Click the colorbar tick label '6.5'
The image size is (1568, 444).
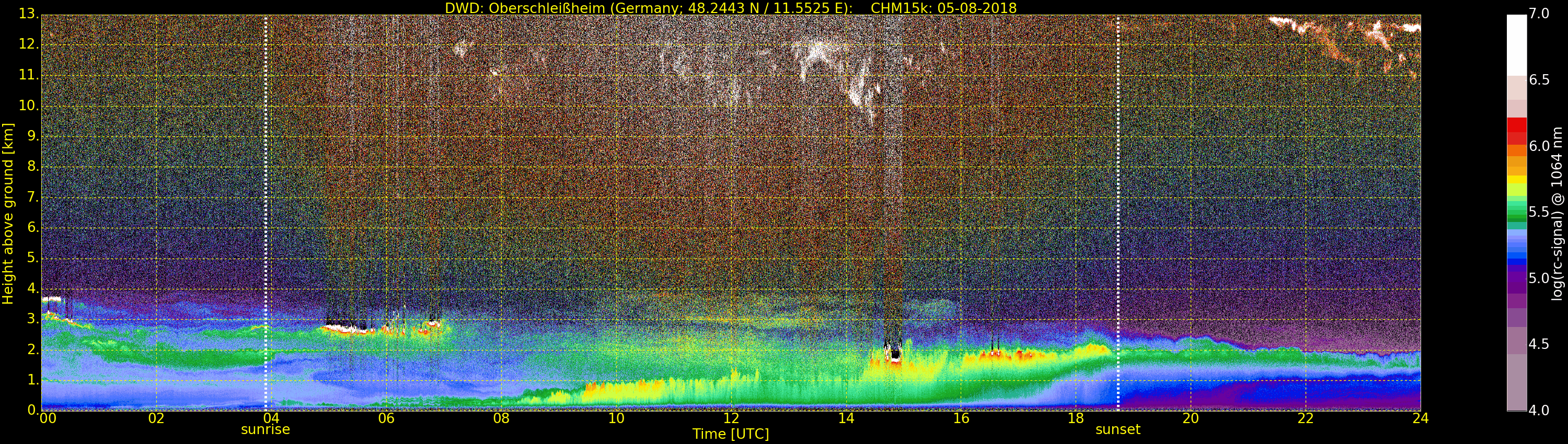pos(1539,80)
